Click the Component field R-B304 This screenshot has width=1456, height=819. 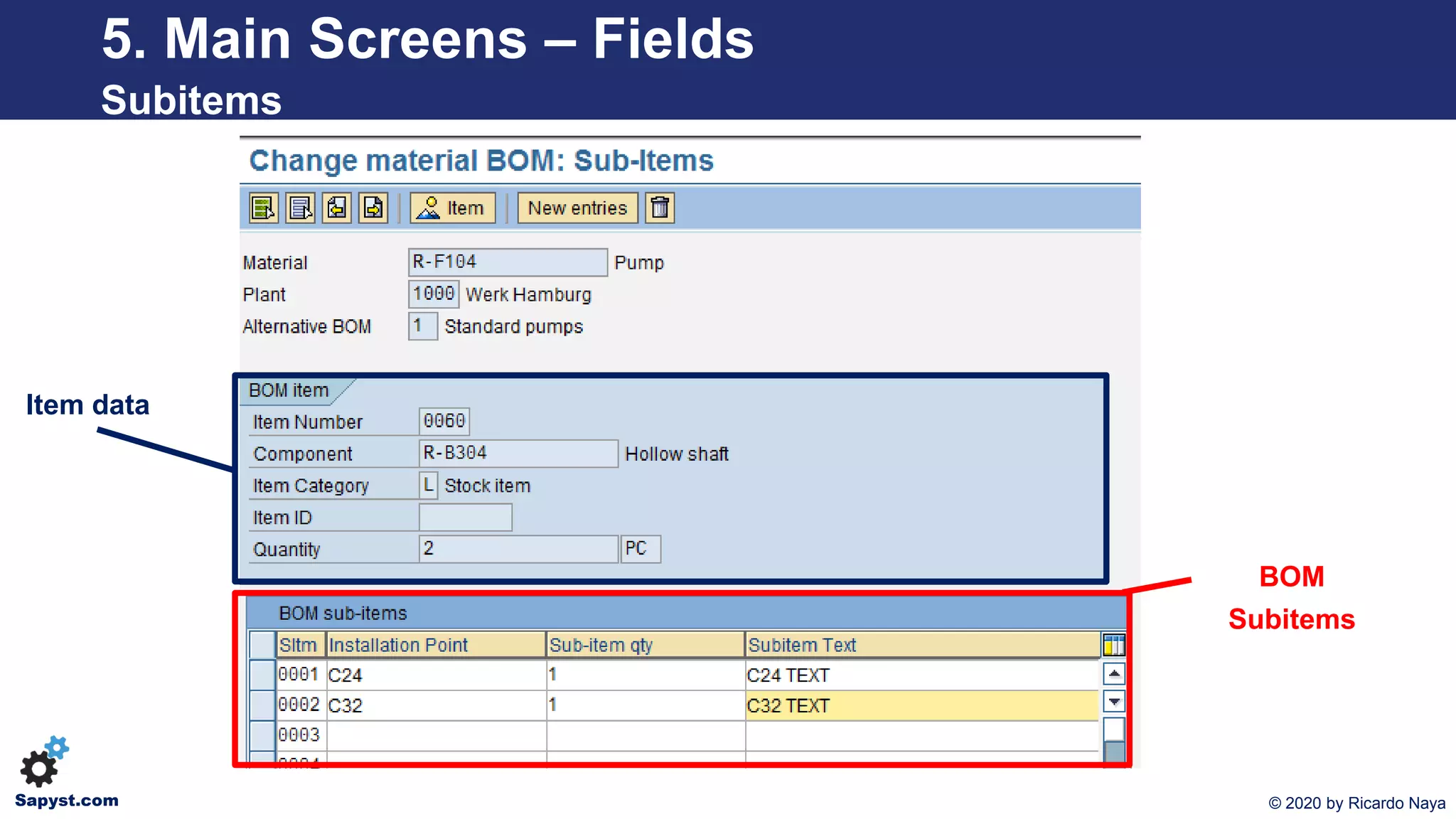(x=518, y=454)
